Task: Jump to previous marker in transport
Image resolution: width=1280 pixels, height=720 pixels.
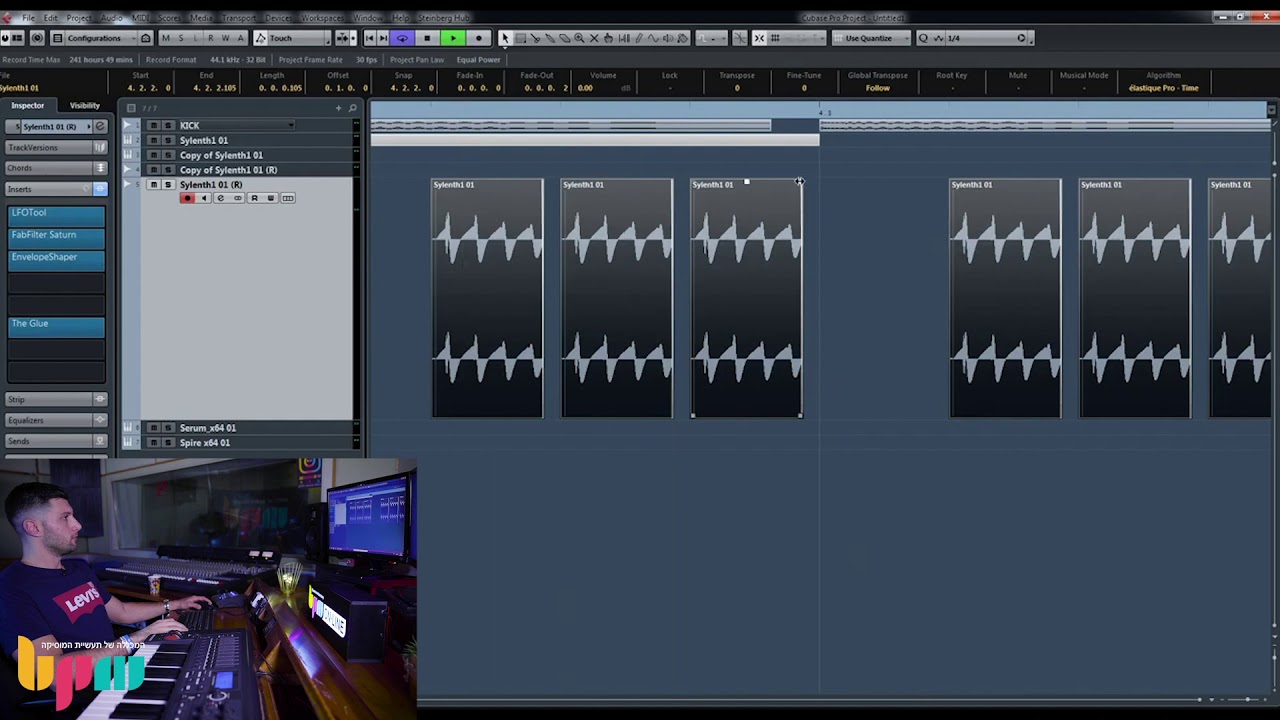Action: [369, 38]
